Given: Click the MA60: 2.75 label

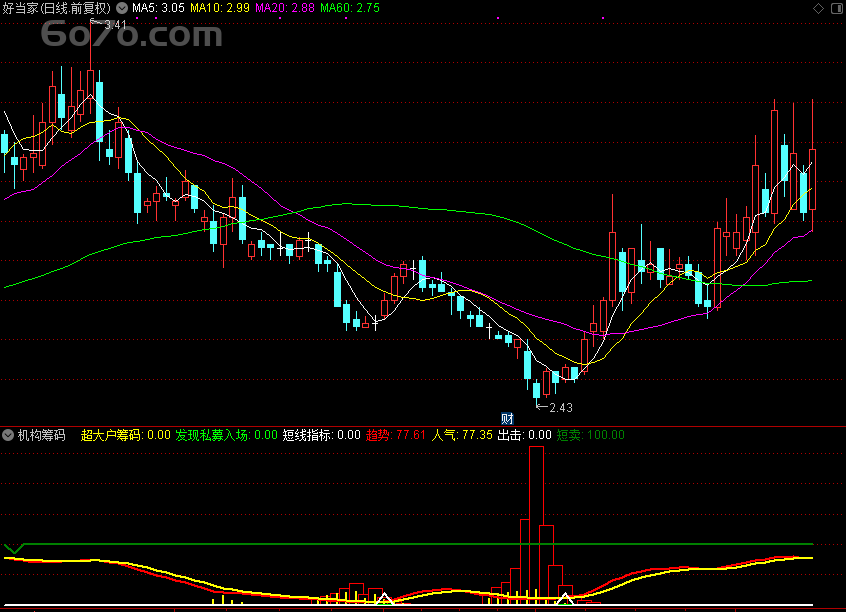Looking at the screenshot, I should (x=350, y=8).
